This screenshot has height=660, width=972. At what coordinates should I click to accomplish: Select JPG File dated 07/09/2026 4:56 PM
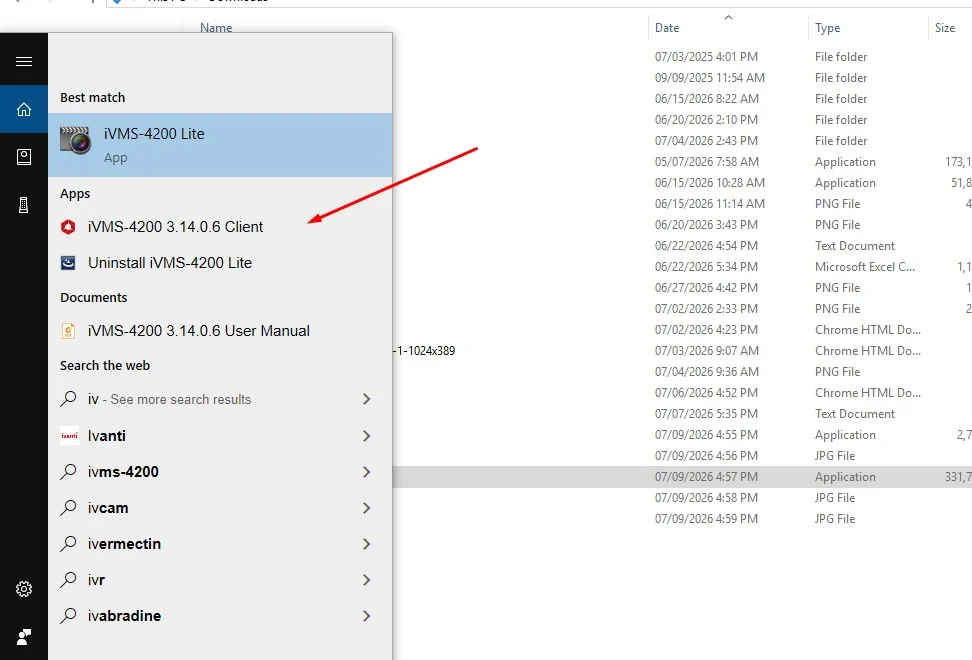[x=682, y=455]
